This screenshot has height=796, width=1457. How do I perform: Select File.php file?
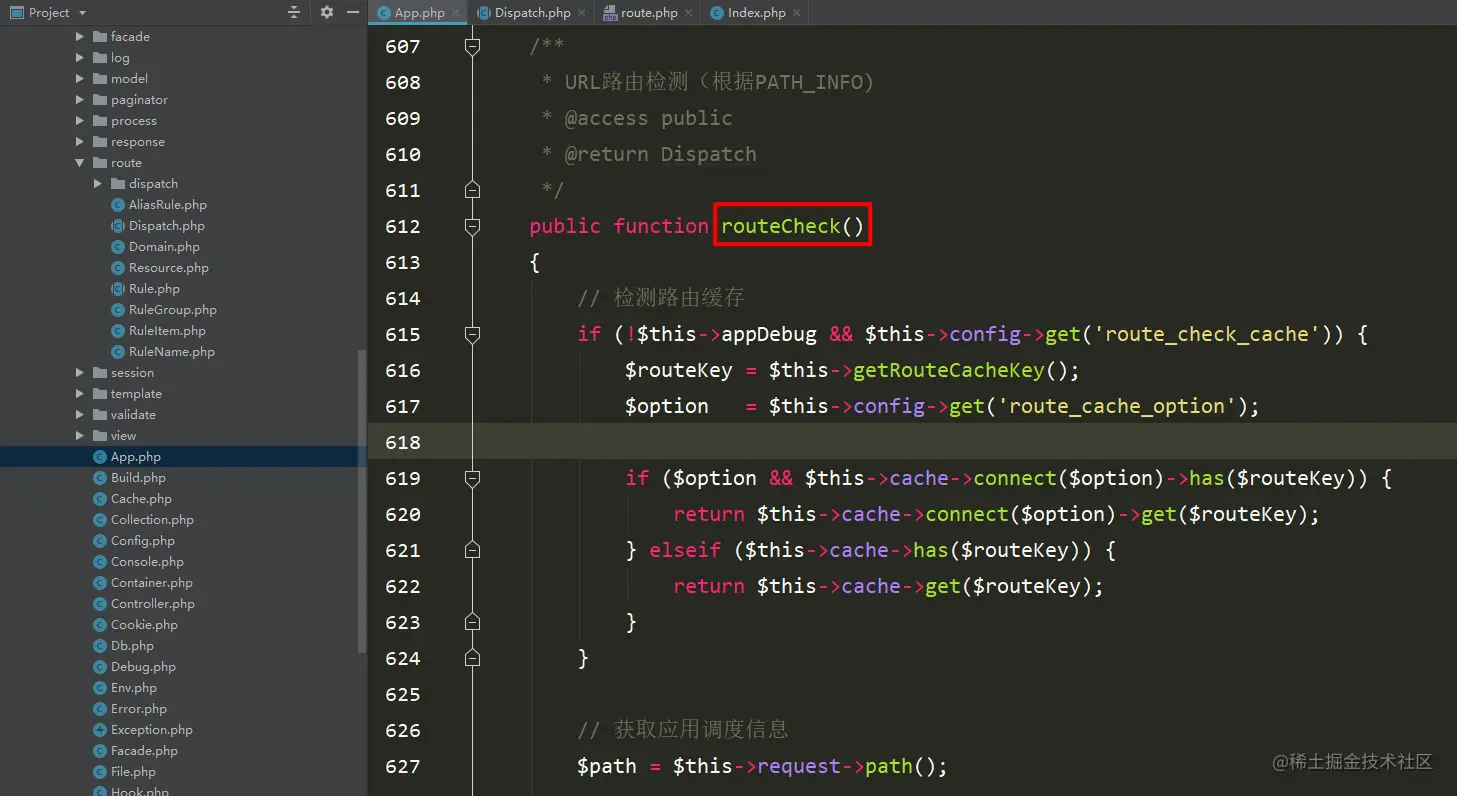click(x=133, y=772)
